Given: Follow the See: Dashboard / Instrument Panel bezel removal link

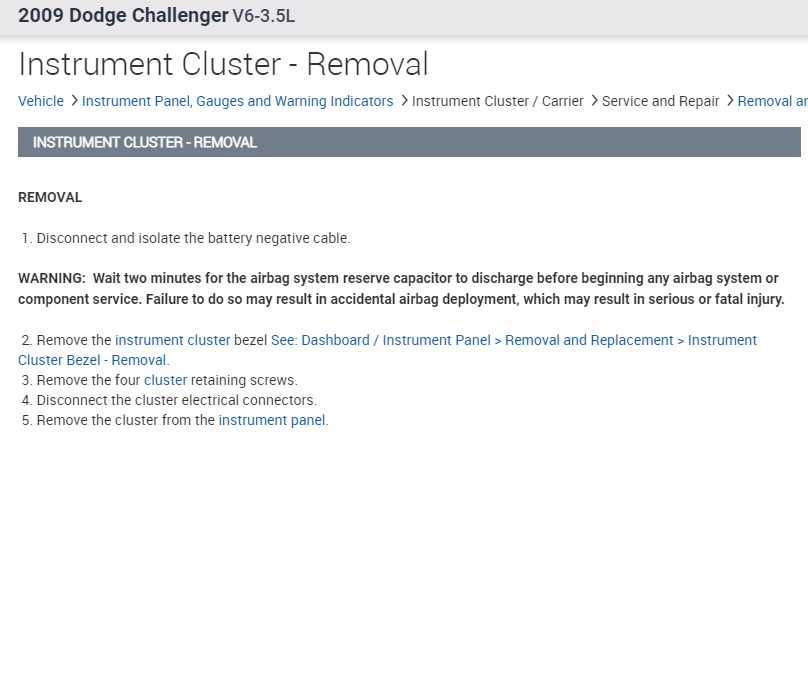Looking at the screenshot, I should [388, 350].
